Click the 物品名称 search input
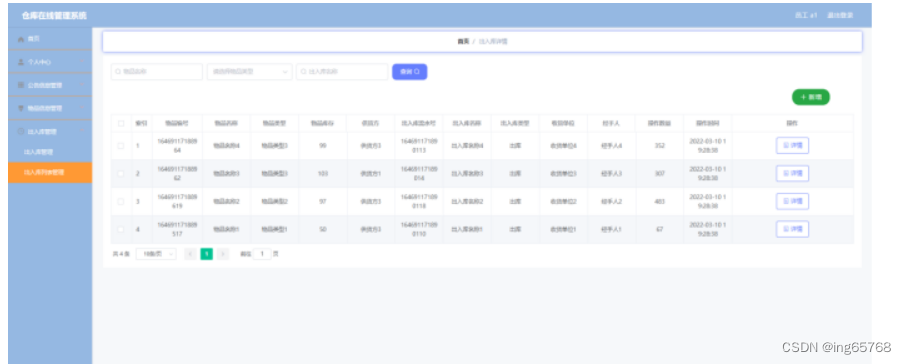The width and height of the screenshot is (906, 364). click(x=157, y=72)
